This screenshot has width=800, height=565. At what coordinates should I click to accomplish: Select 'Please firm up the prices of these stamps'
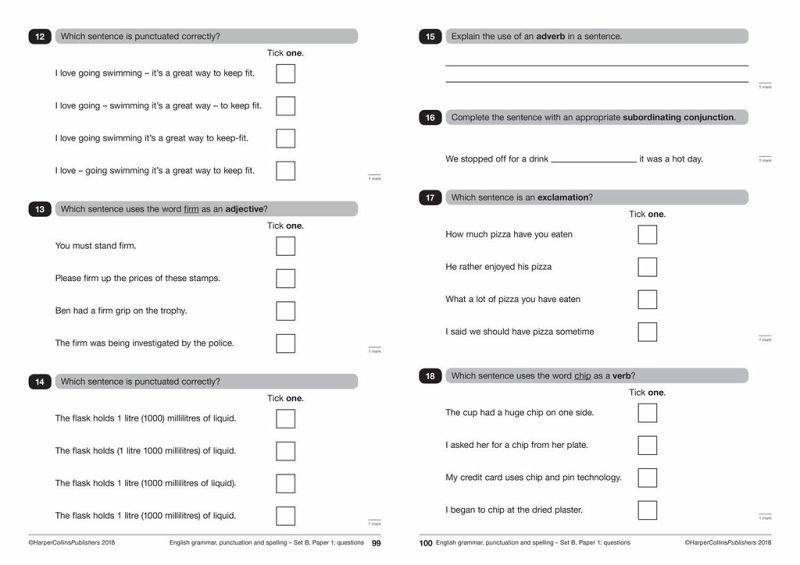coord(285,278)
